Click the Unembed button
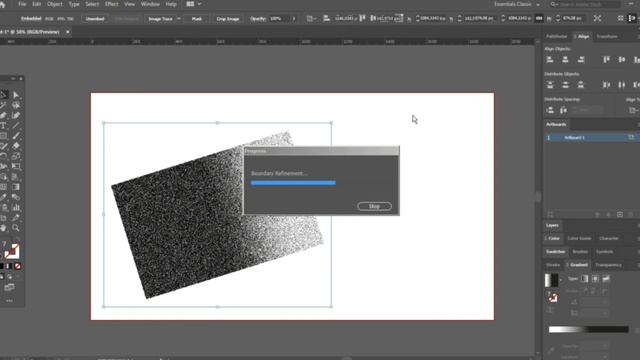Screen dimensions: 640x360 coord(95,19)
